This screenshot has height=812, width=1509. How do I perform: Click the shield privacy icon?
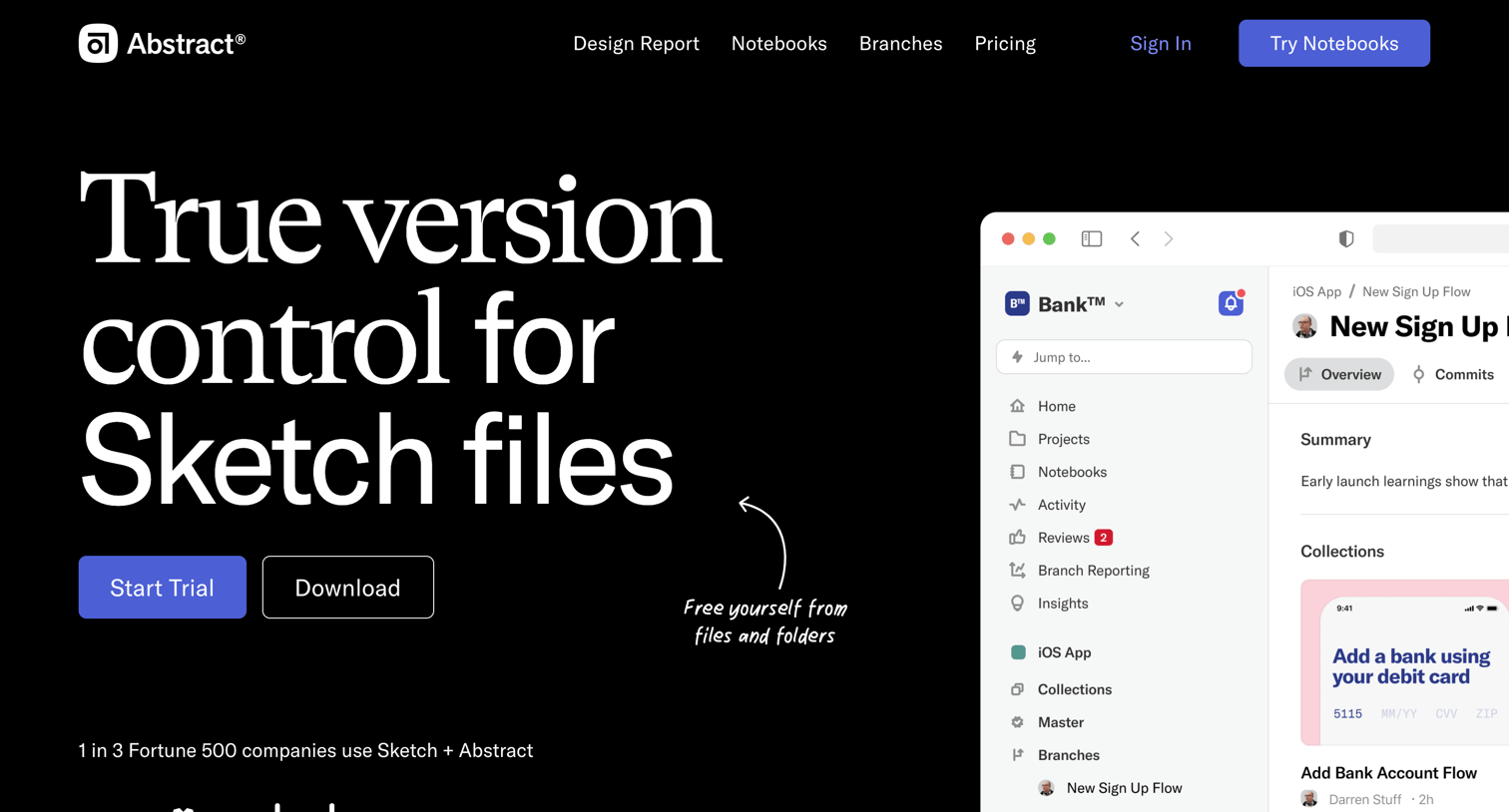[1346, 238]
